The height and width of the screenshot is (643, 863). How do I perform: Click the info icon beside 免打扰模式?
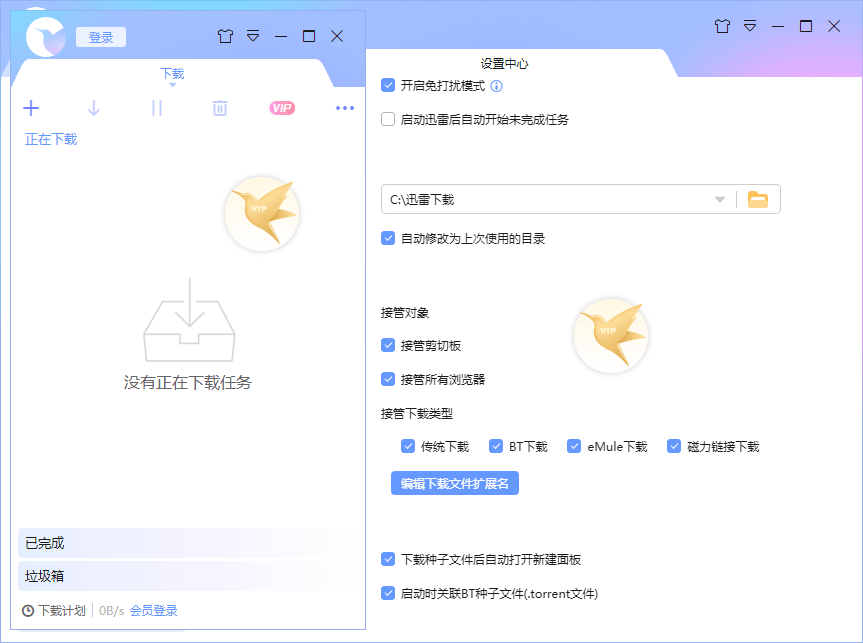click(496, 86)
